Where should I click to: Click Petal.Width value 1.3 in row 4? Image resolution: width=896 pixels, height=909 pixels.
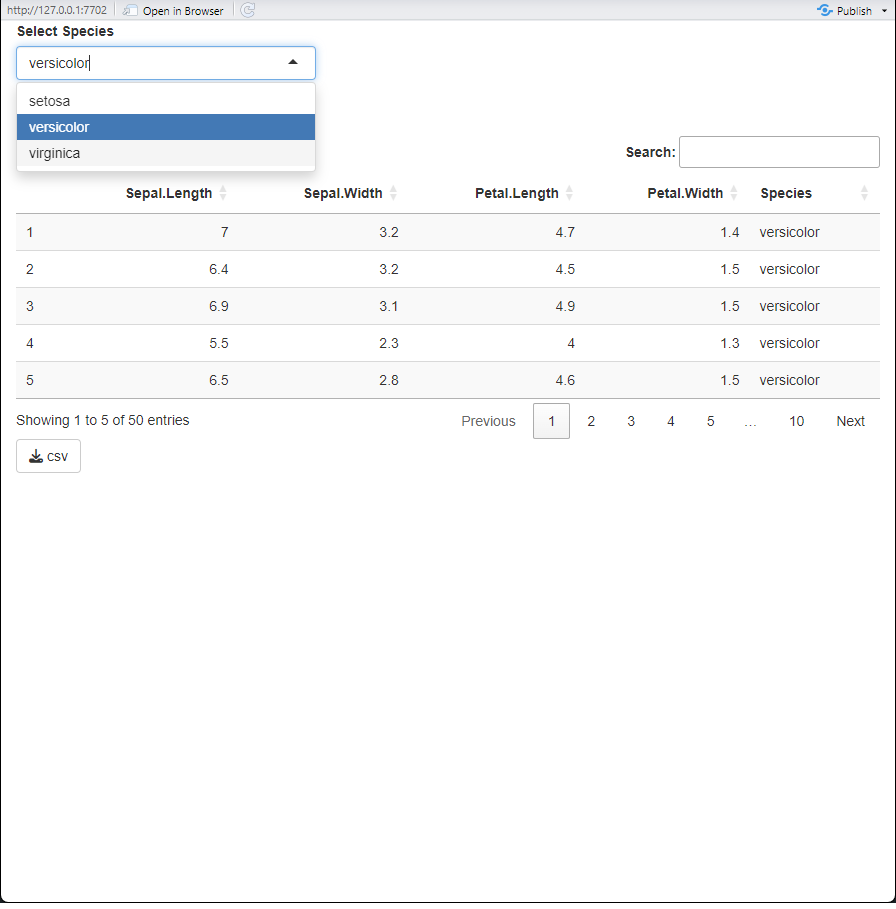pos(730,343)
